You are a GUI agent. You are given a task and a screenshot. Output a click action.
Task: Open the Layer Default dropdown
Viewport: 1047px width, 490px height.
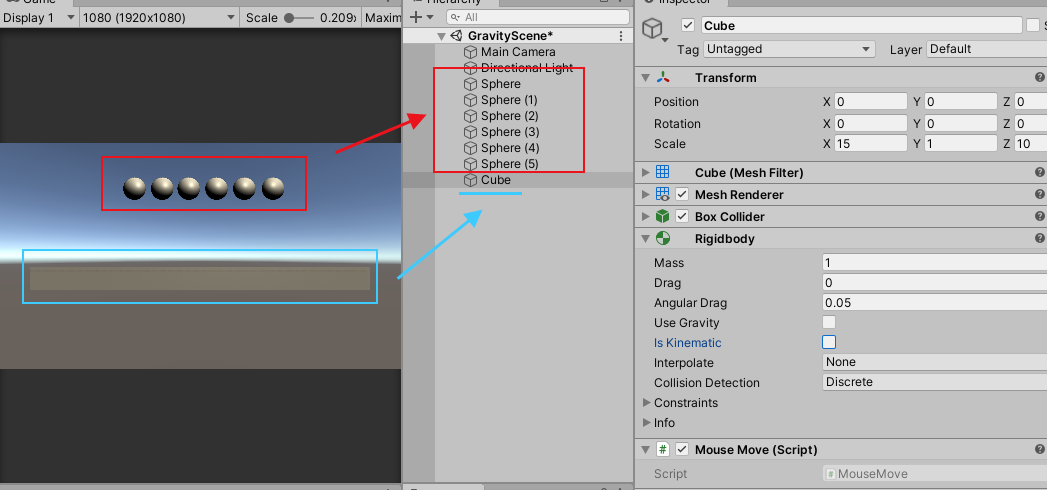986,49
